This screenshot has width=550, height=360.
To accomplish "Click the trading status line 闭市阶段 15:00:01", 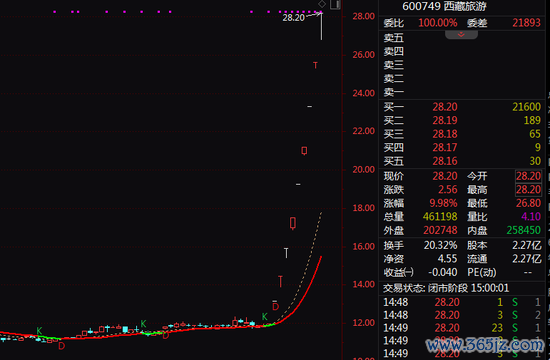I will (x=446, y=288).
